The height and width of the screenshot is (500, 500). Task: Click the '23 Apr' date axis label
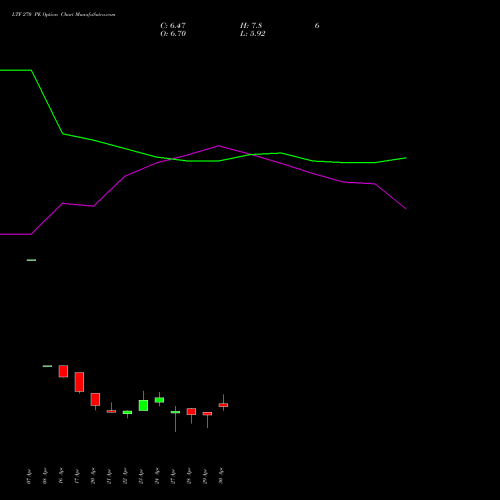point(141,477)
